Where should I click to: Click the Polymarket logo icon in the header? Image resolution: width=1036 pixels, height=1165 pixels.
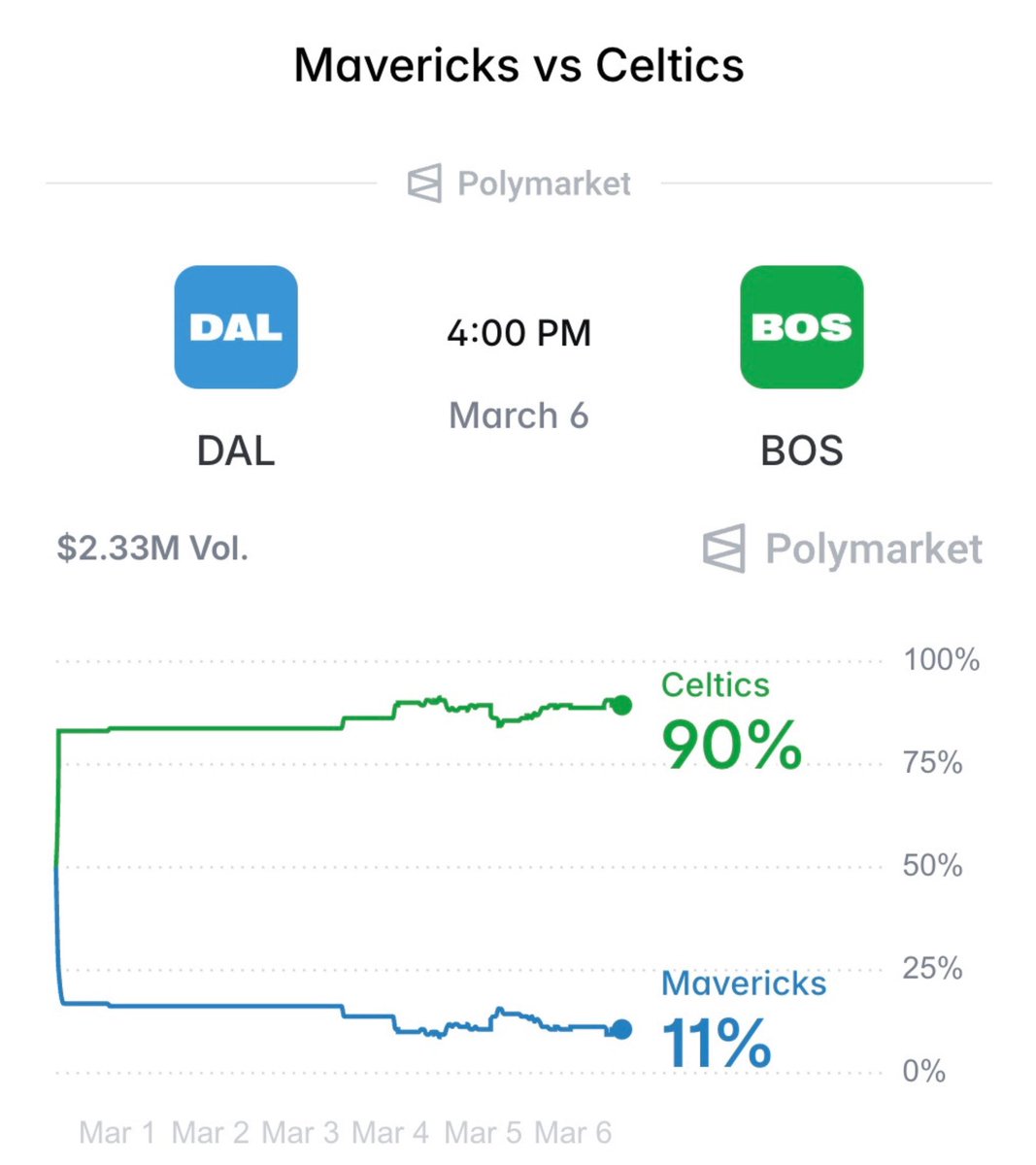[x=424, y=183]
